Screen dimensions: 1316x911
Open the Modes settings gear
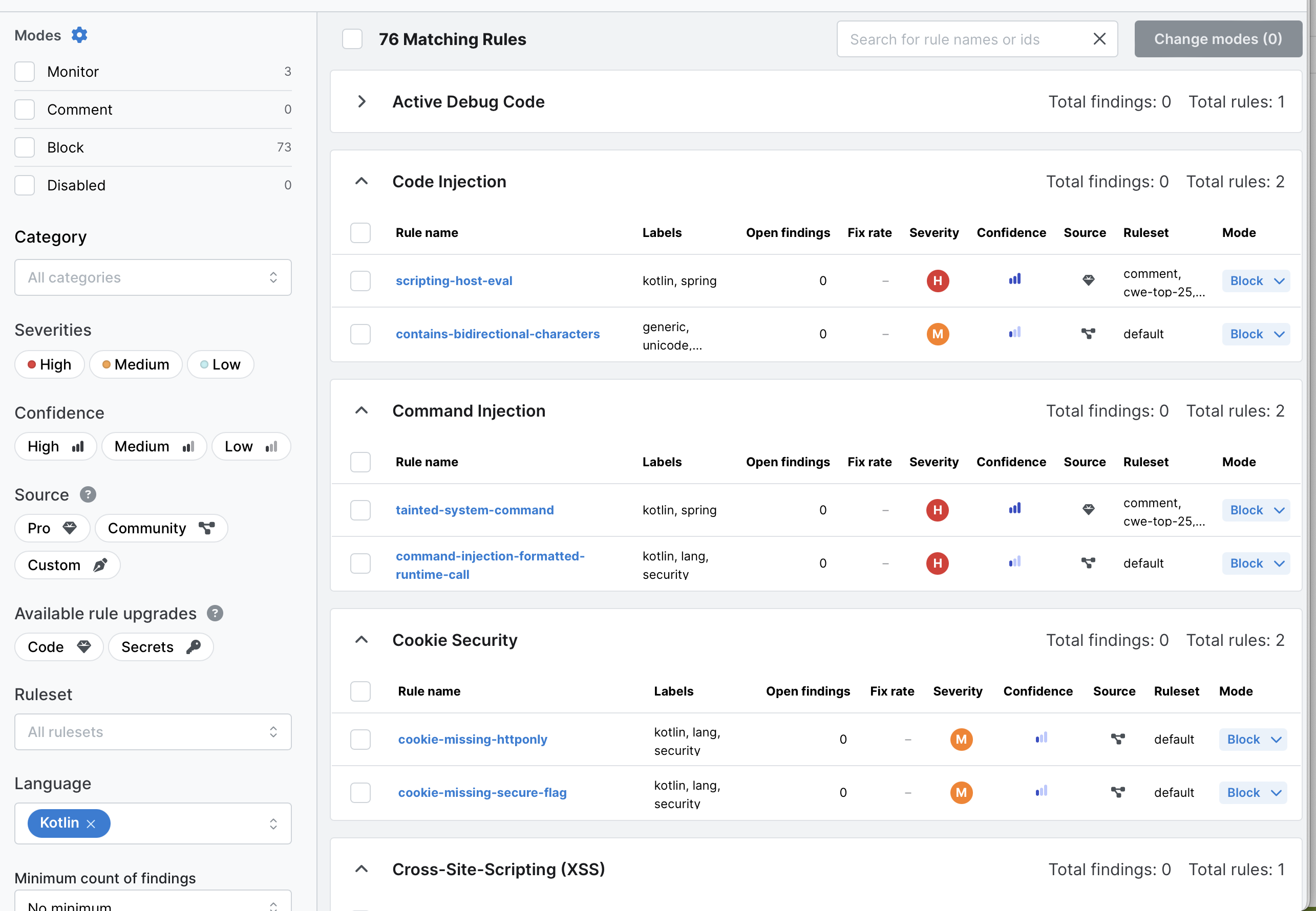(x=79, y=35)
